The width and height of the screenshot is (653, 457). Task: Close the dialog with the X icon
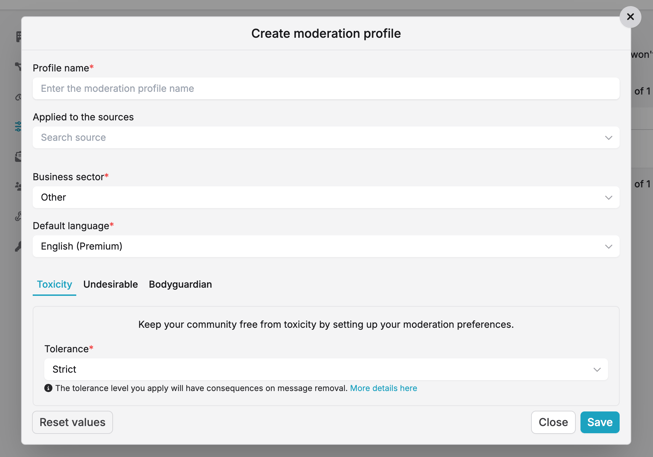pyautogui.click(x=630, y=17)
